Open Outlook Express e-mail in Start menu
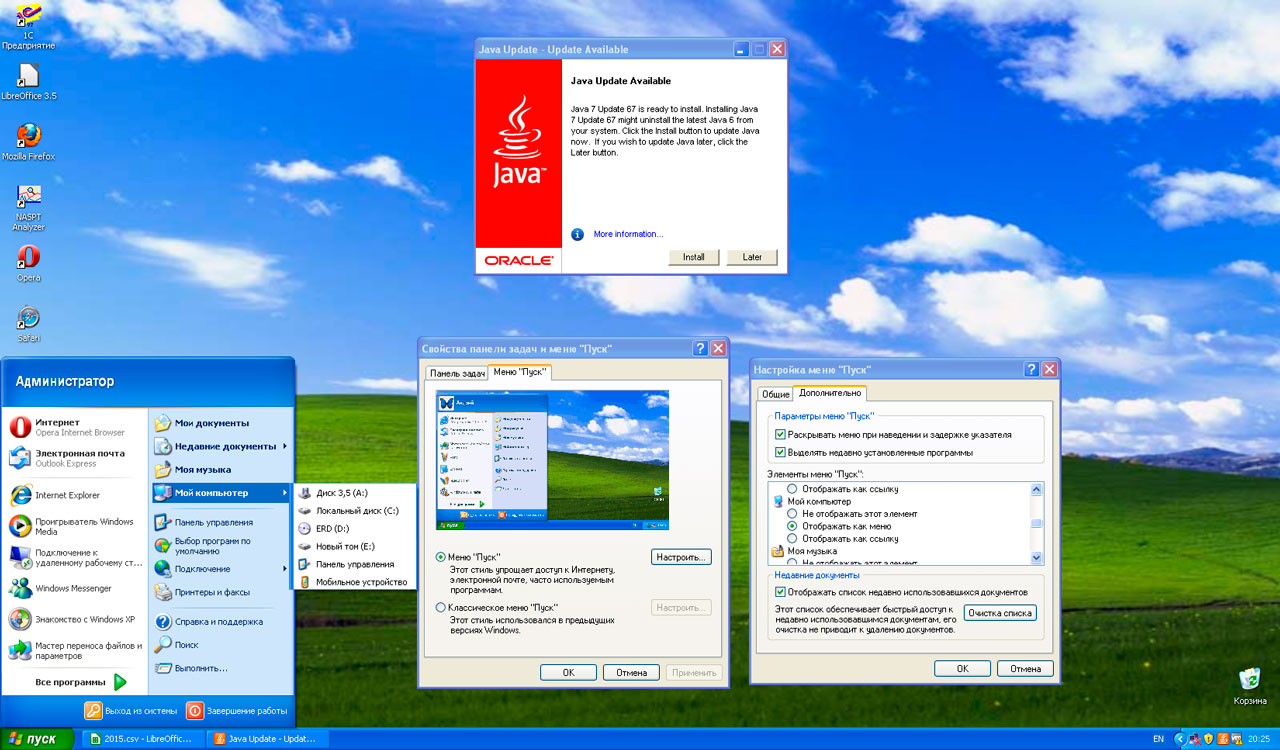Screen dimensions: 1280x750 click(73, 458)
